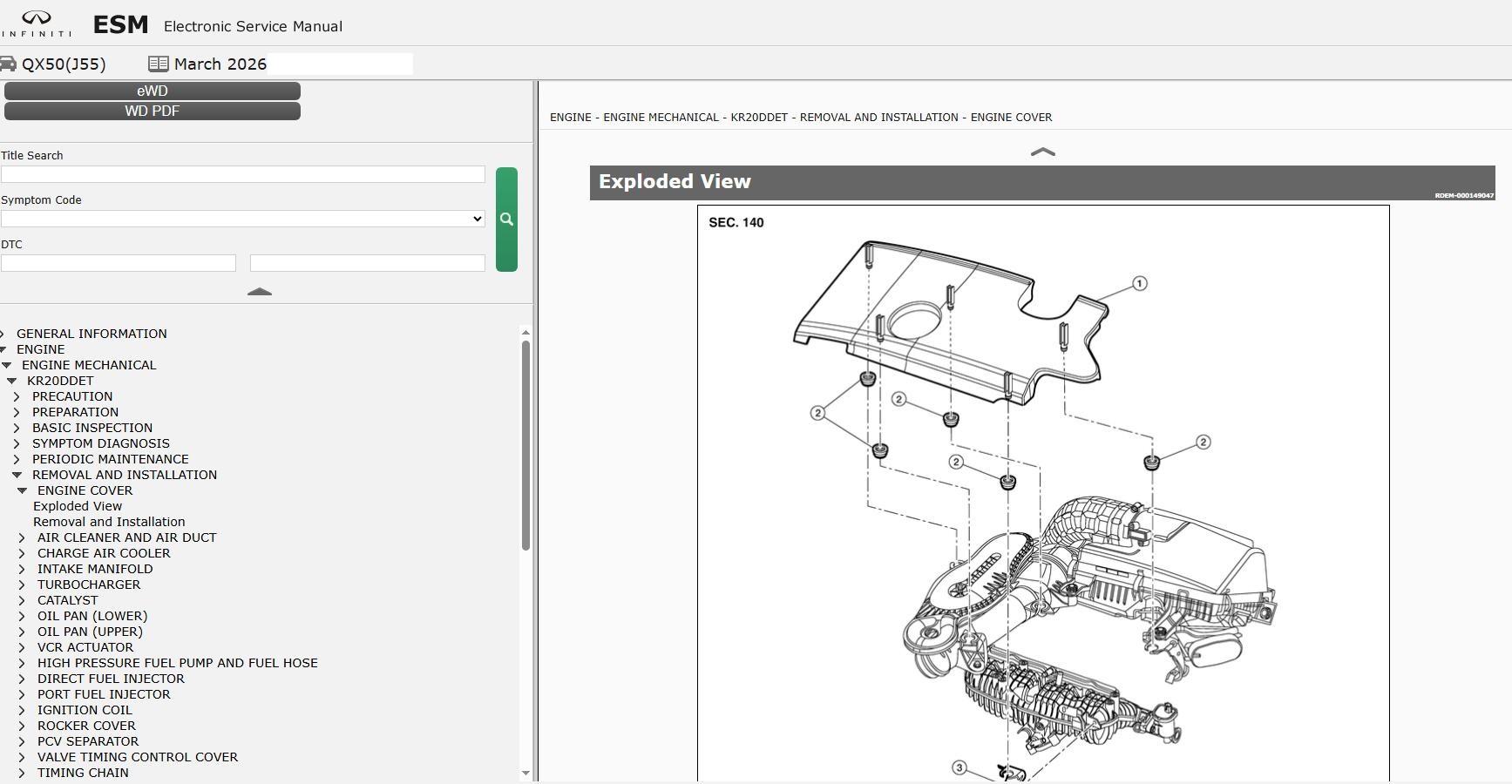
Task: Select ROCKER COVER item
Action: coord(86,726)
